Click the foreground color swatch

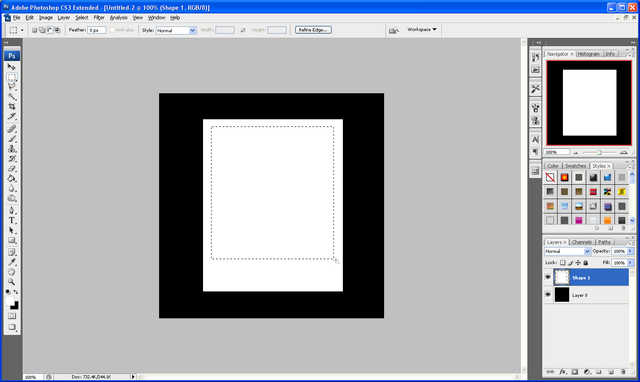click(9, 302)
